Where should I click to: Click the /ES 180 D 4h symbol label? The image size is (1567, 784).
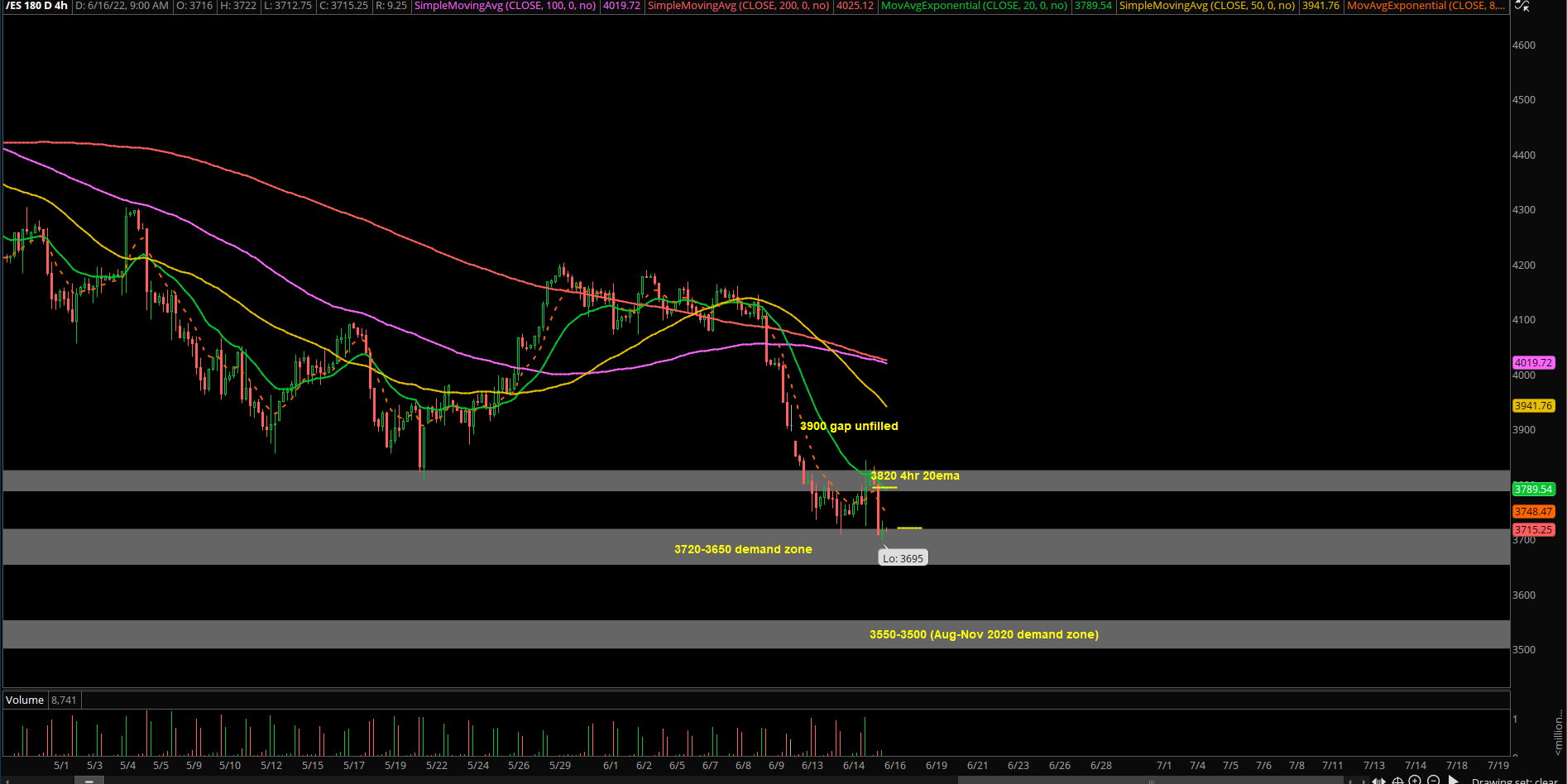37,6
